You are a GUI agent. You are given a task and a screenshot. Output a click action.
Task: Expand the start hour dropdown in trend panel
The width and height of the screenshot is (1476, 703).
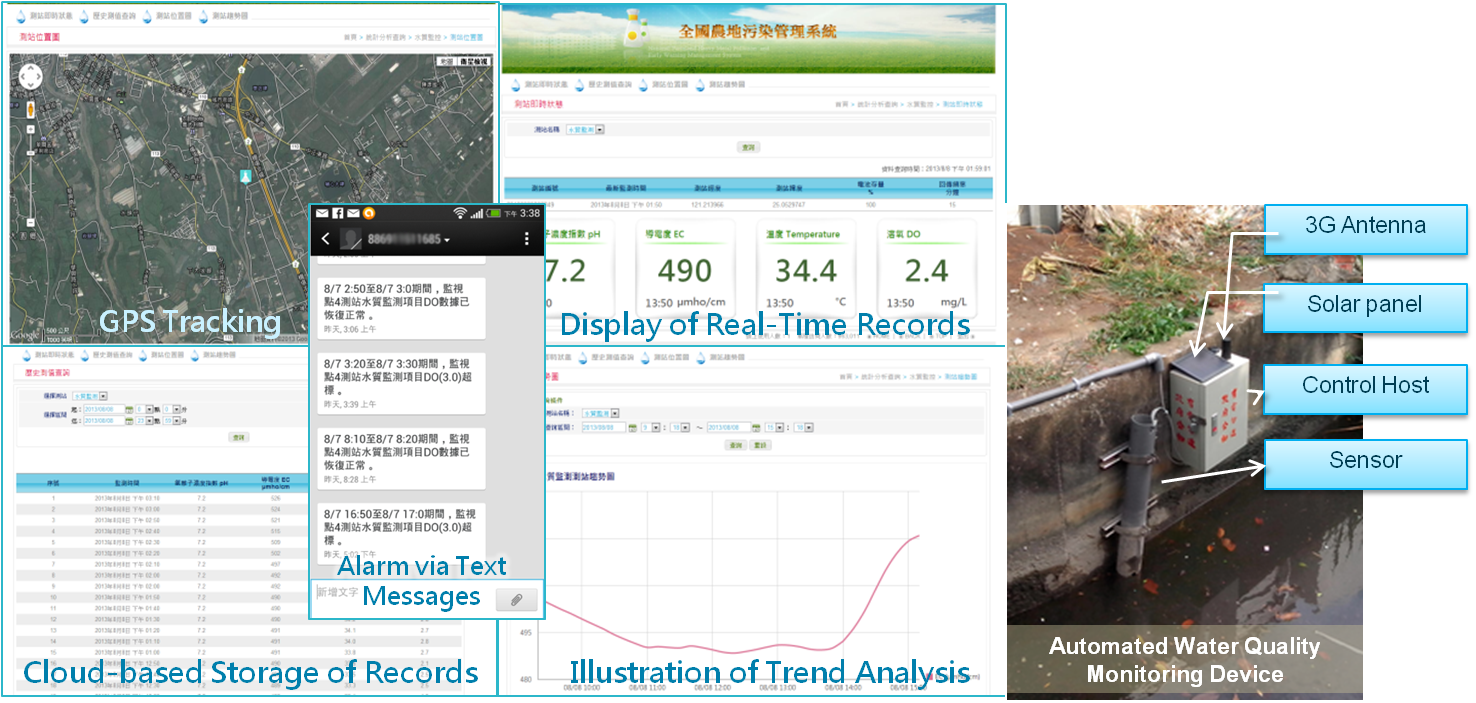656,428
